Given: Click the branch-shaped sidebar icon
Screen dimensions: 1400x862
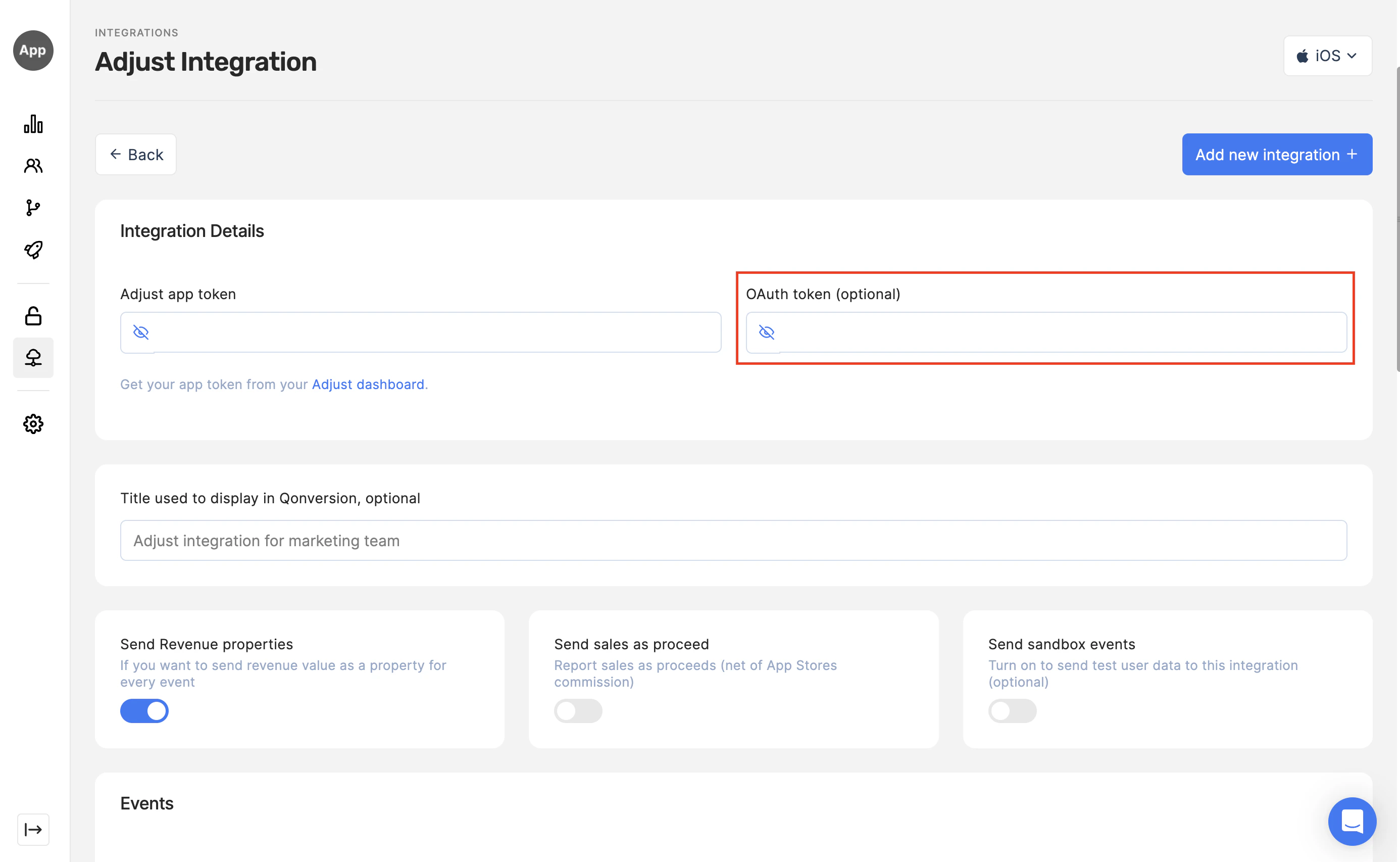Looking at the screenshot, I should [x=33, y=208].
